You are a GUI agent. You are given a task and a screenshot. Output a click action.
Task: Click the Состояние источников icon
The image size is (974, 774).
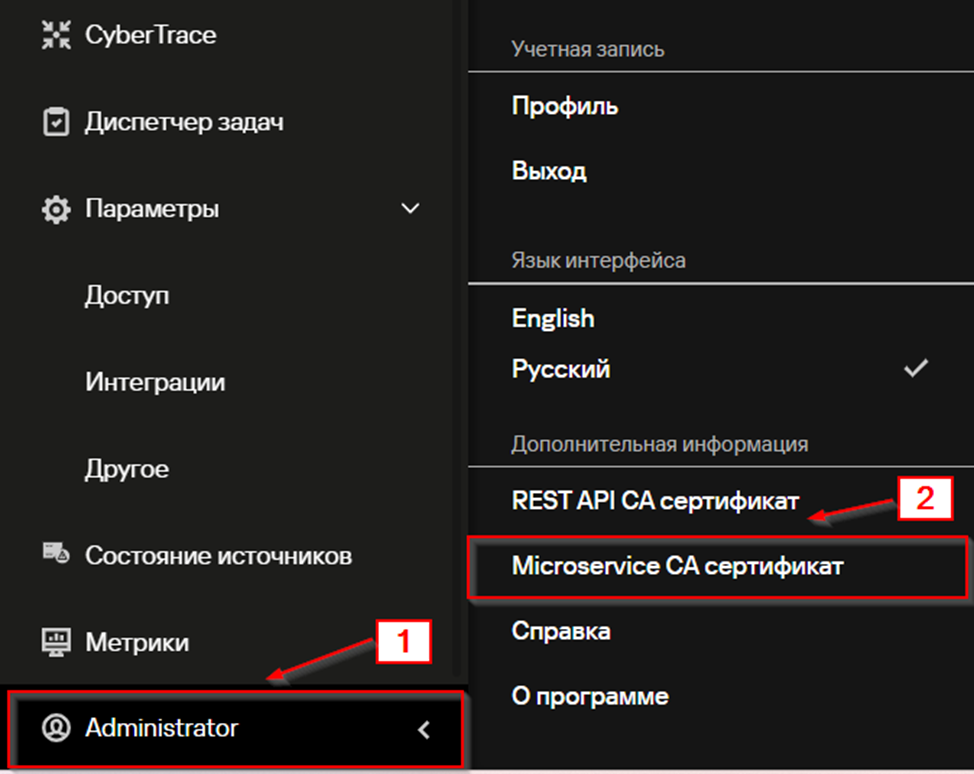click(x=56, y=556)
